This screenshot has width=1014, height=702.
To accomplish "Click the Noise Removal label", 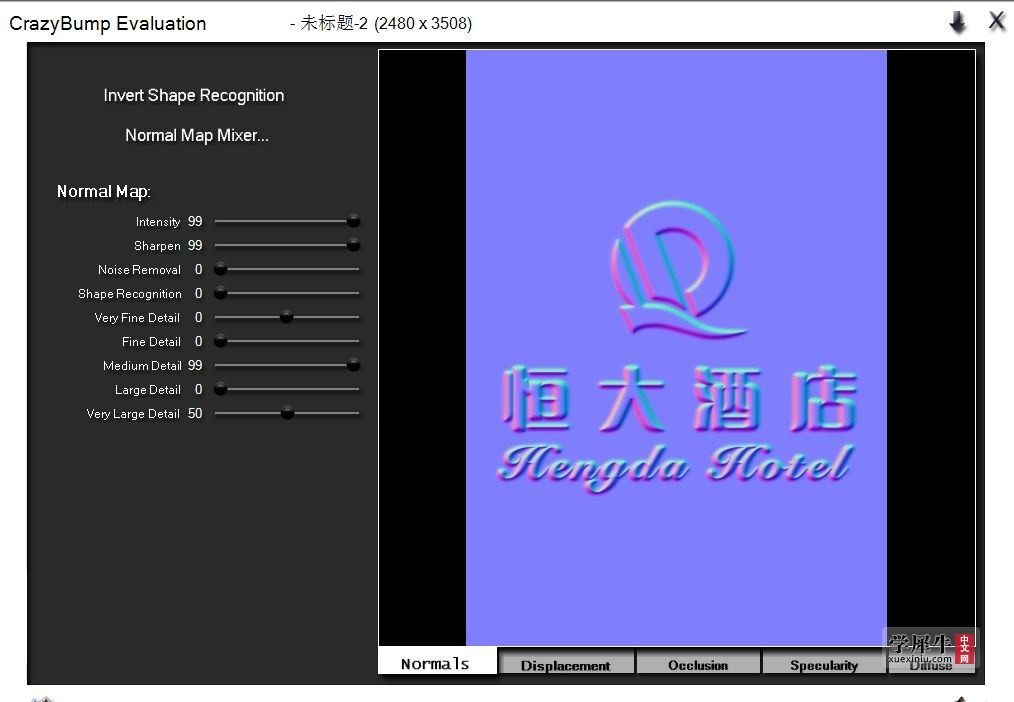I will click(x=139, y=270).
